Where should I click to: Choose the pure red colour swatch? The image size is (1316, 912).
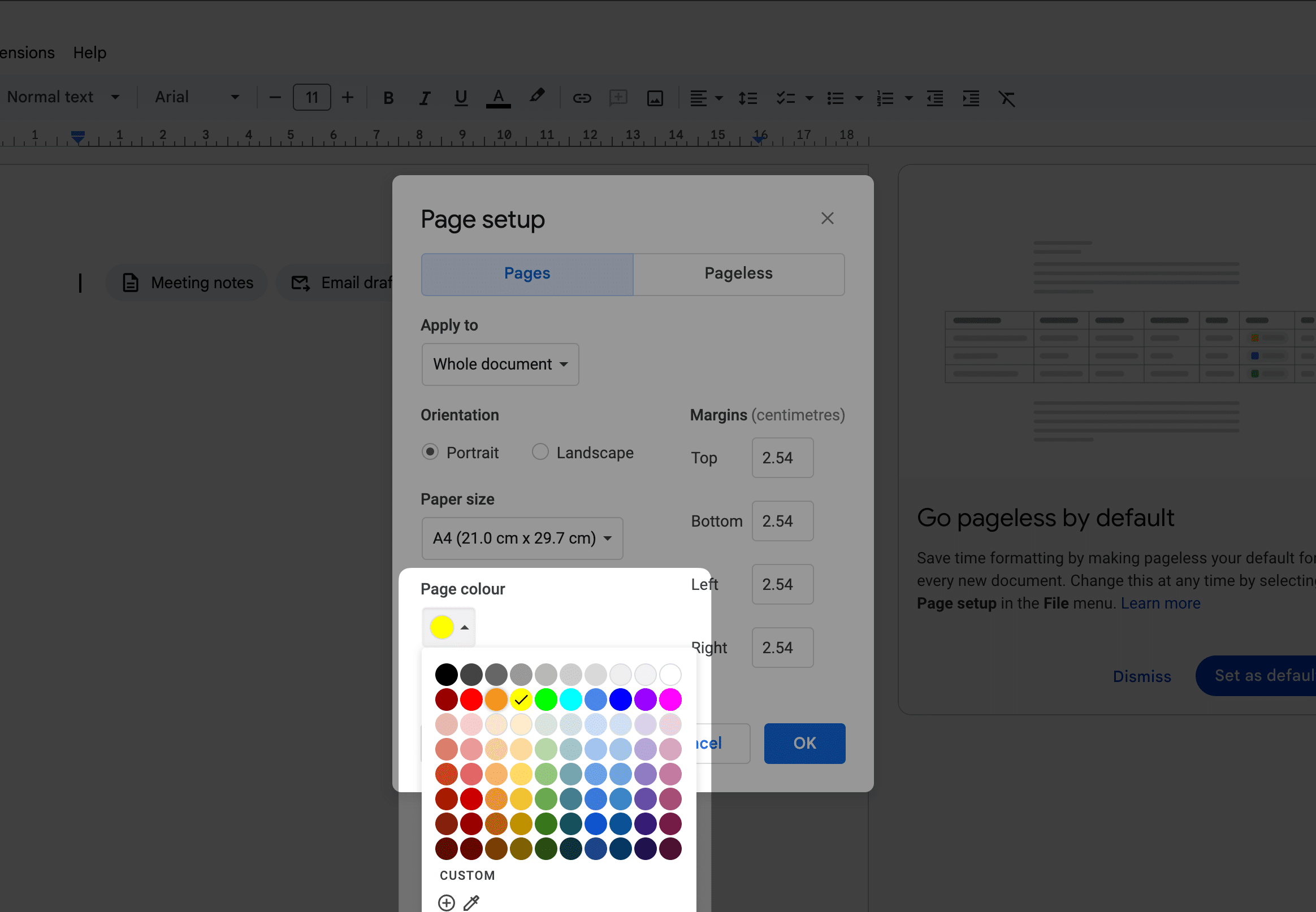point(471,700)
